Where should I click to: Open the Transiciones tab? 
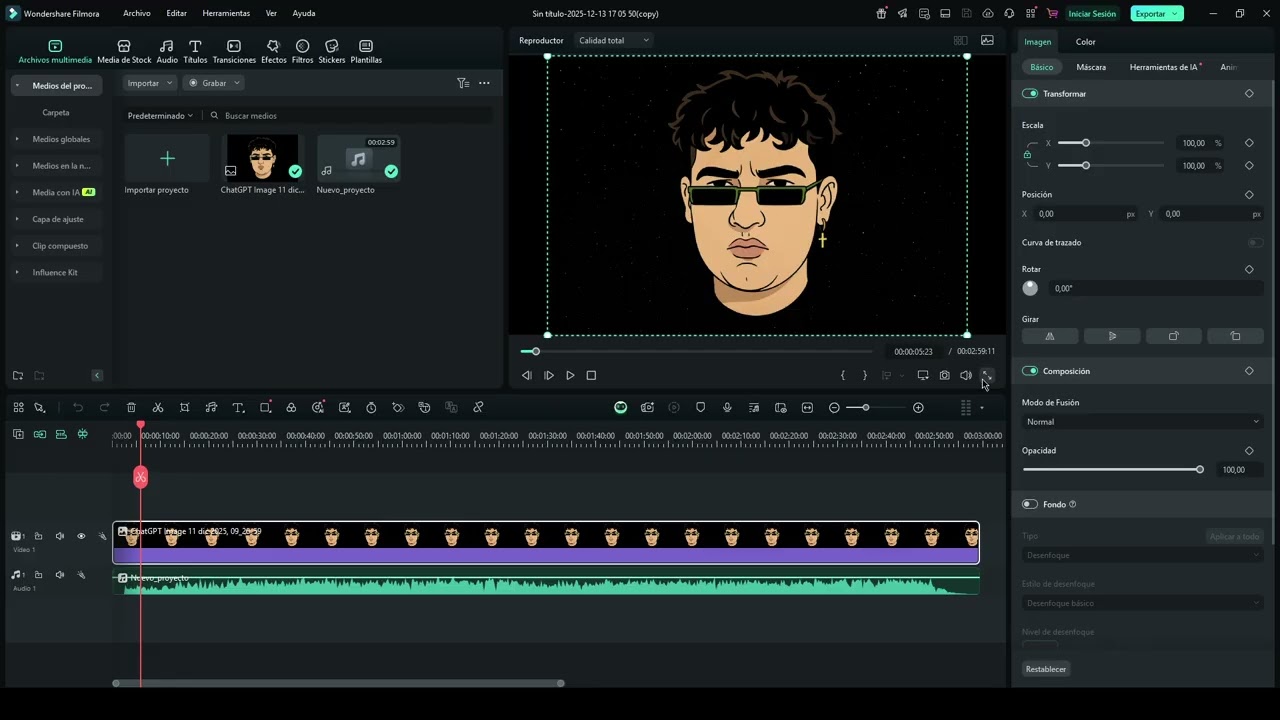click(234, 51)
